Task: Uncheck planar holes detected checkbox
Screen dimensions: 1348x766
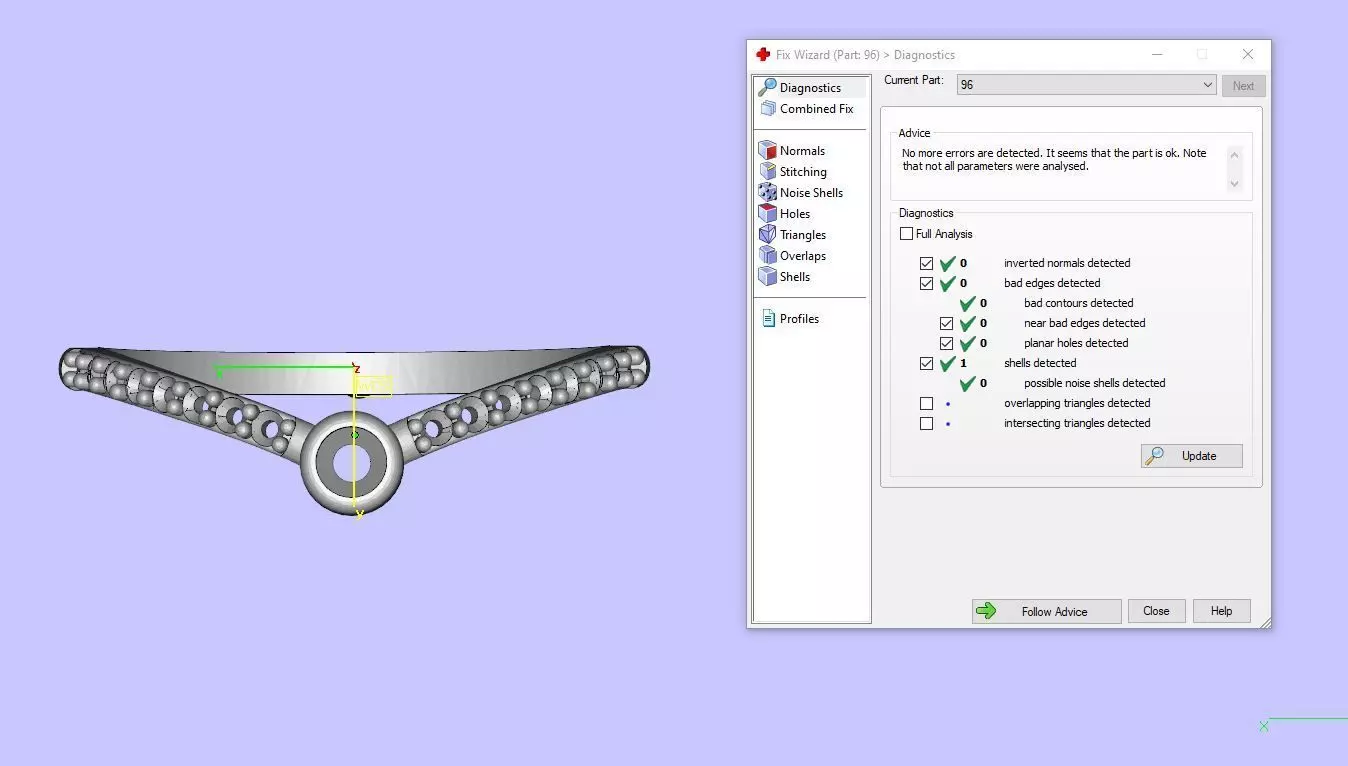Action: (x=946, y=343)
